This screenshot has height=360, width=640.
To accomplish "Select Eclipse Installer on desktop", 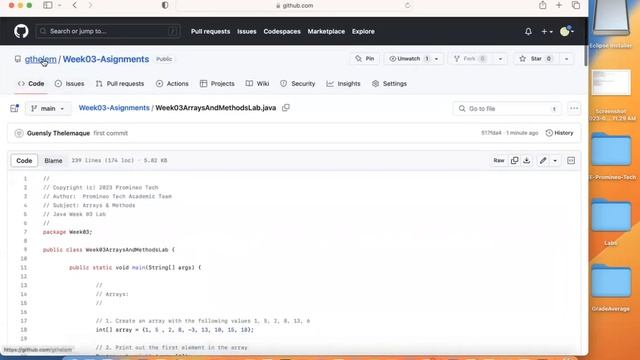I will point(611,24).
